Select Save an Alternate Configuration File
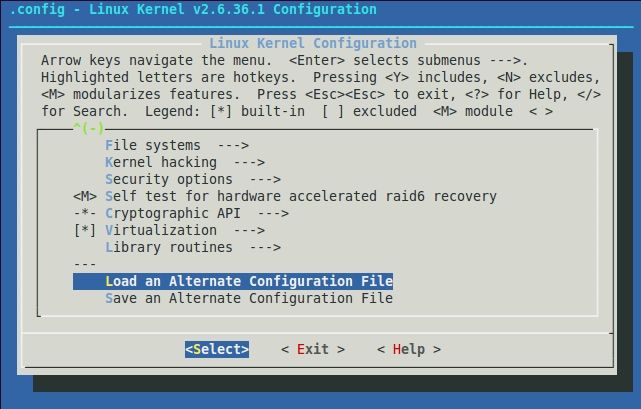 click(249, 298)
